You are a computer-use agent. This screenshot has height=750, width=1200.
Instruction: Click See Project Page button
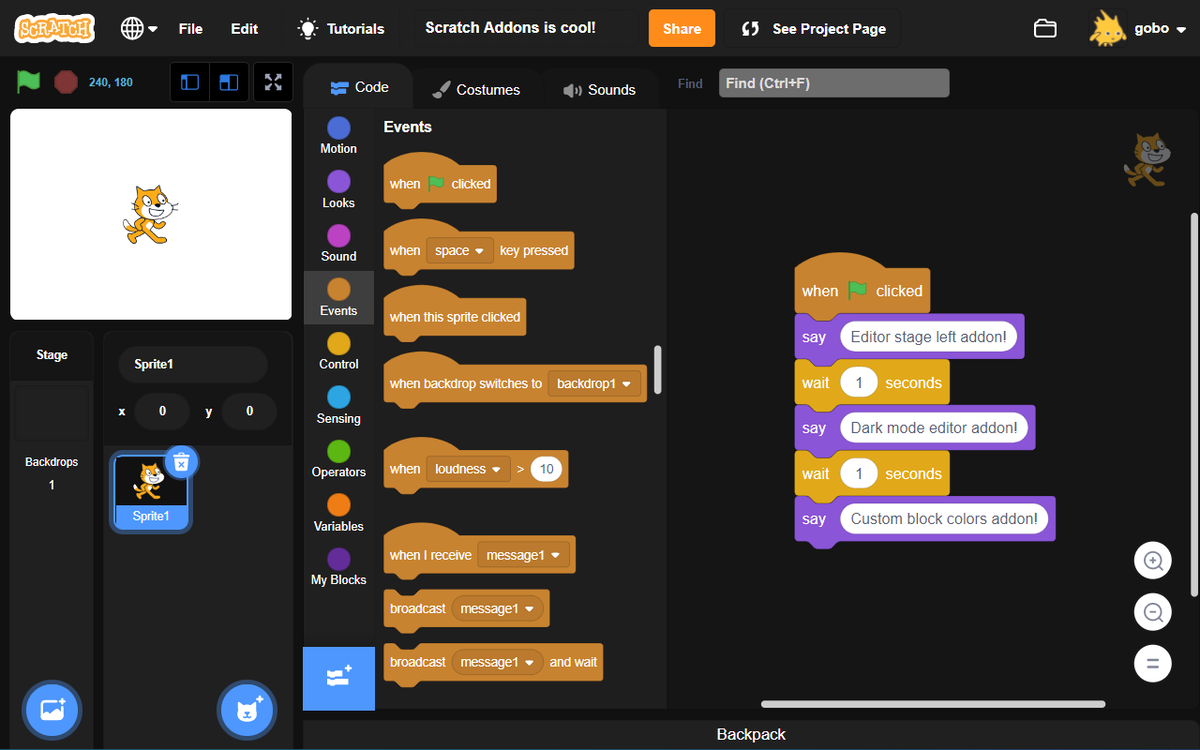pyautogui.click(x=813, y=28)
